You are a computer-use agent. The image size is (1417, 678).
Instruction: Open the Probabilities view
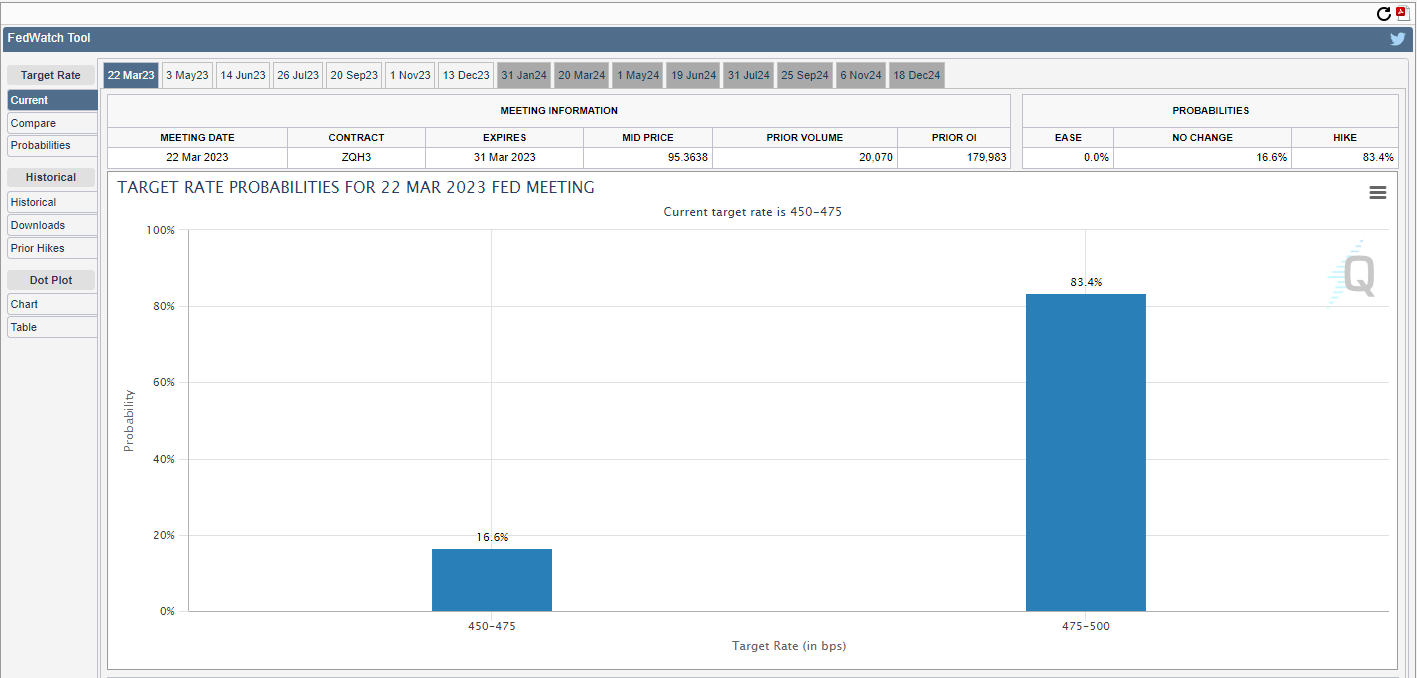51,145
